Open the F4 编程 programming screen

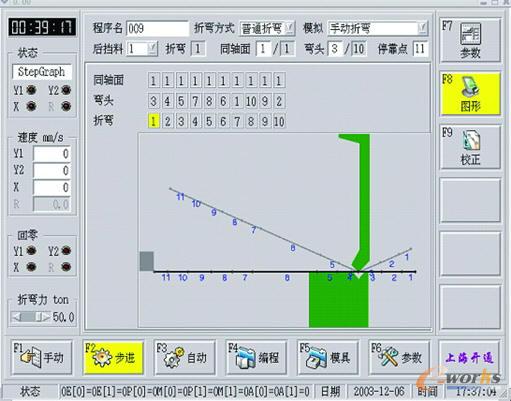click(x=256, y=358)
